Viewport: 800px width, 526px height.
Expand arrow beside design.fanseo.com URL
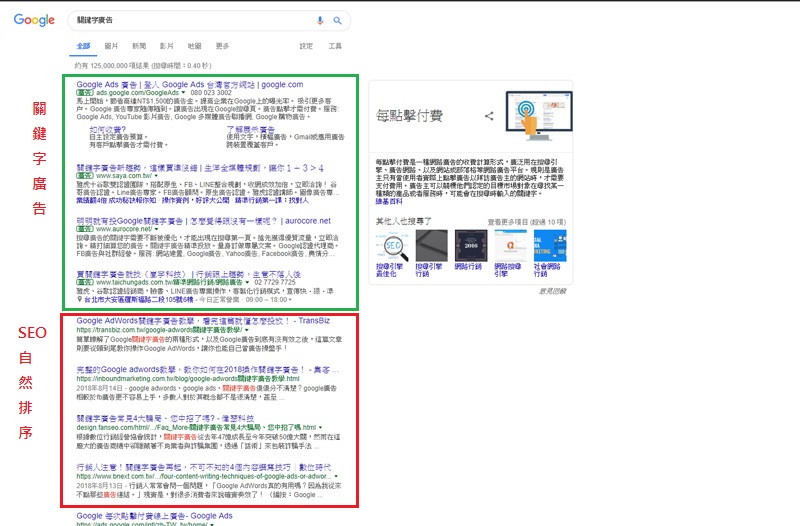[320, 428]
